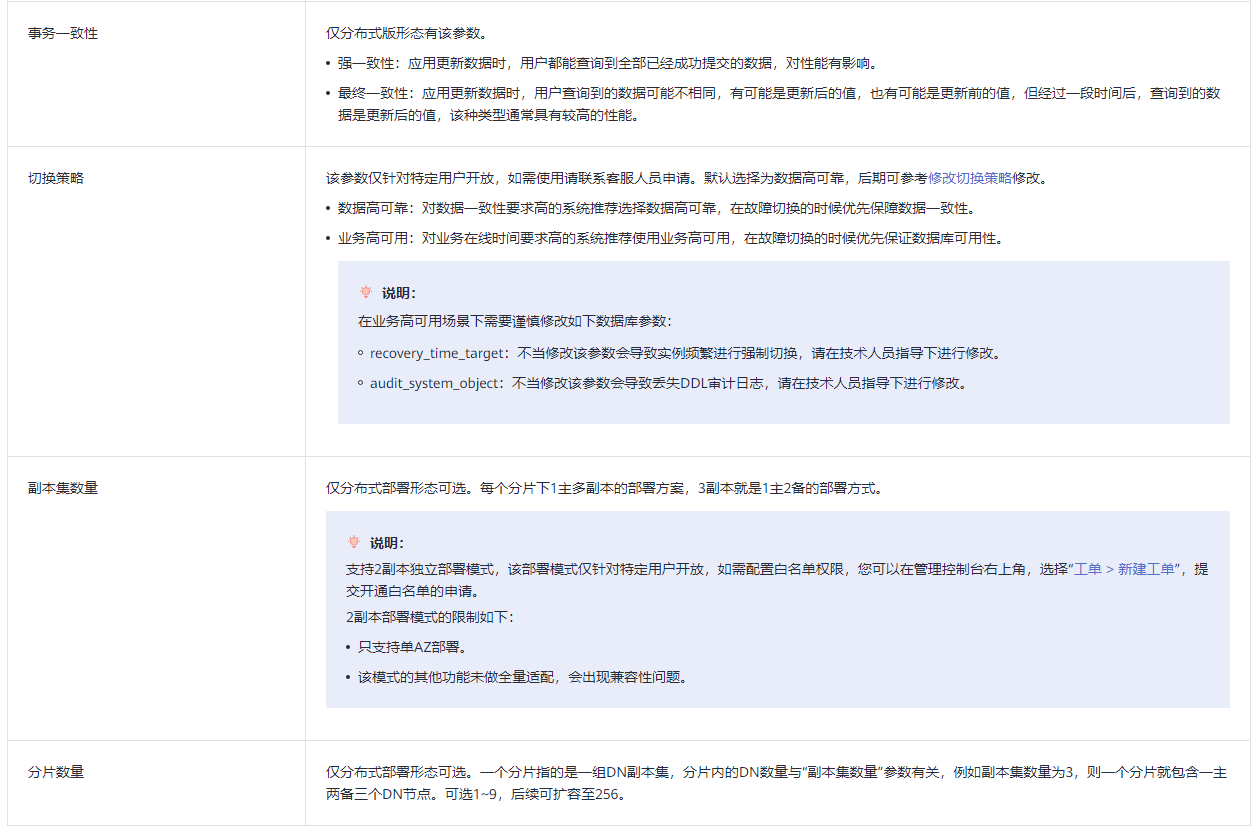Select the 切换策略 parameter cell
The width and height of the screenshot is (1258, 826).
tap(157, 302)
